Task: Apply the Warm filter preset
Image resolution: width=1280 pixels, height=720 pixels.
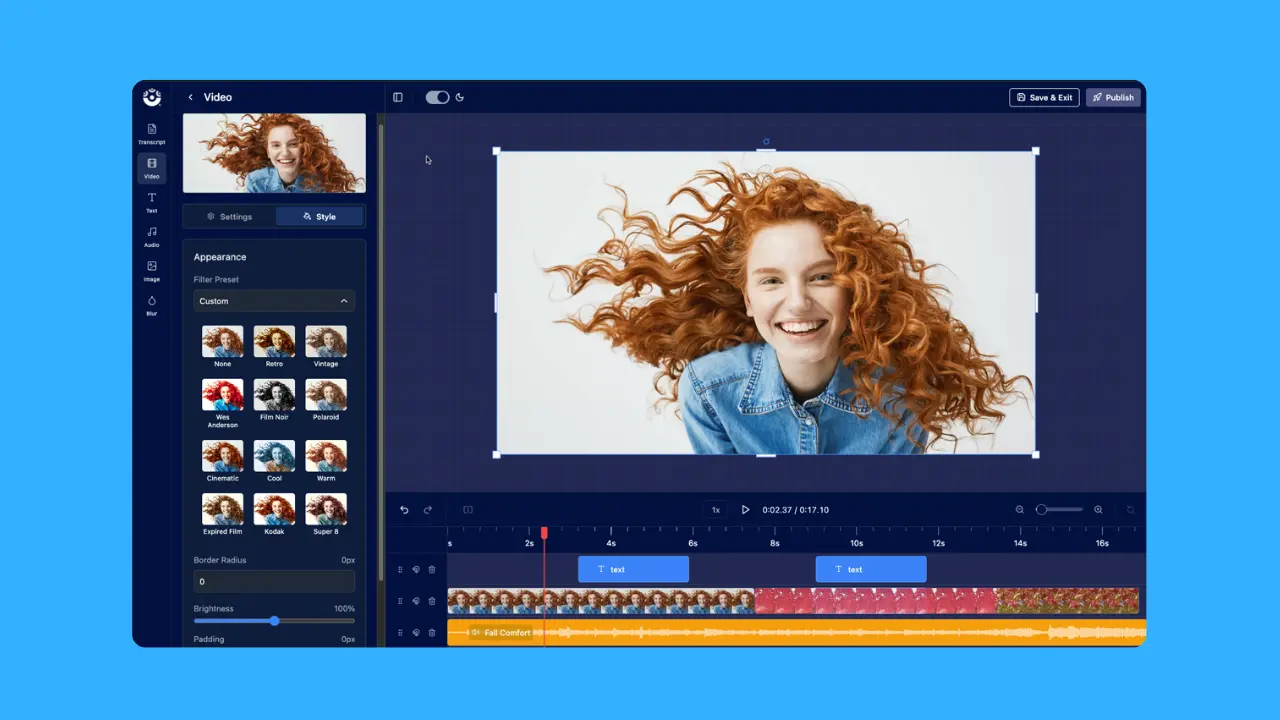Action: (326, 453)
